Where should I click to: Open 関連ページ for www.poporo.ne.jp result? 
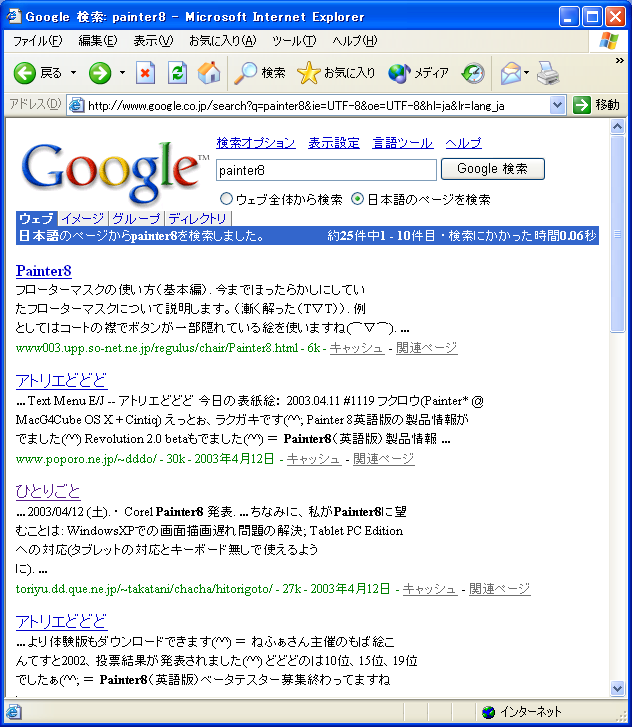(x=383, y=459)
